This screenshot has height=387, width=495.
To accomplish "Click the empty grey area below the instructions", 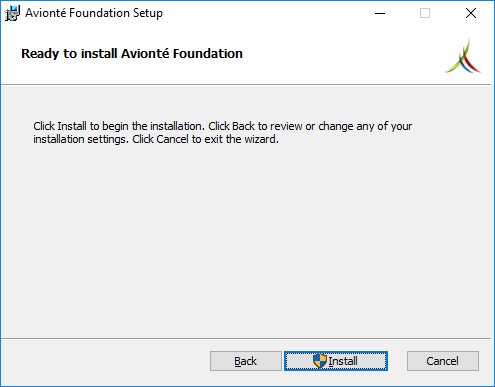I will point(247,240).
